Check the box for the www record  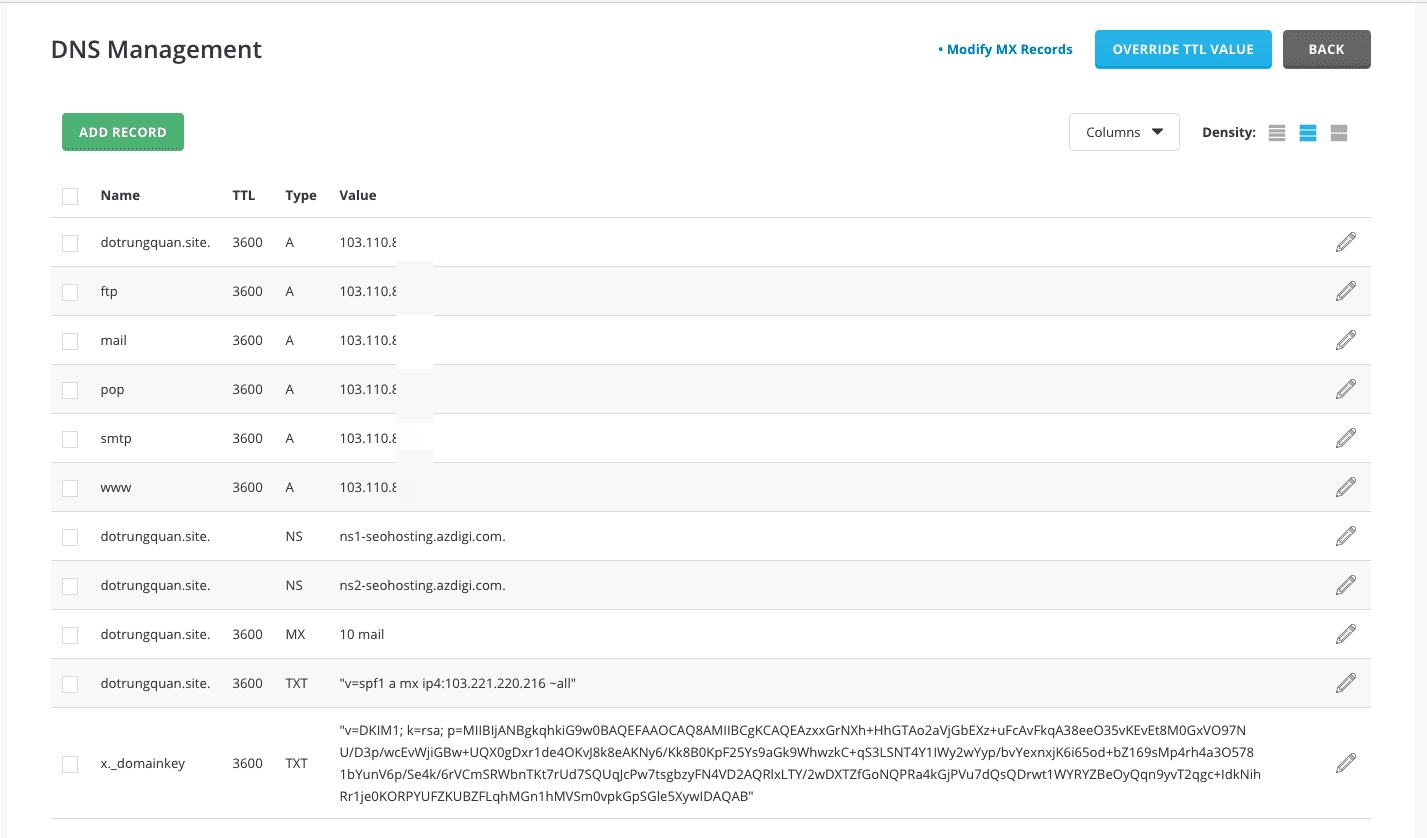pos(70,488)
